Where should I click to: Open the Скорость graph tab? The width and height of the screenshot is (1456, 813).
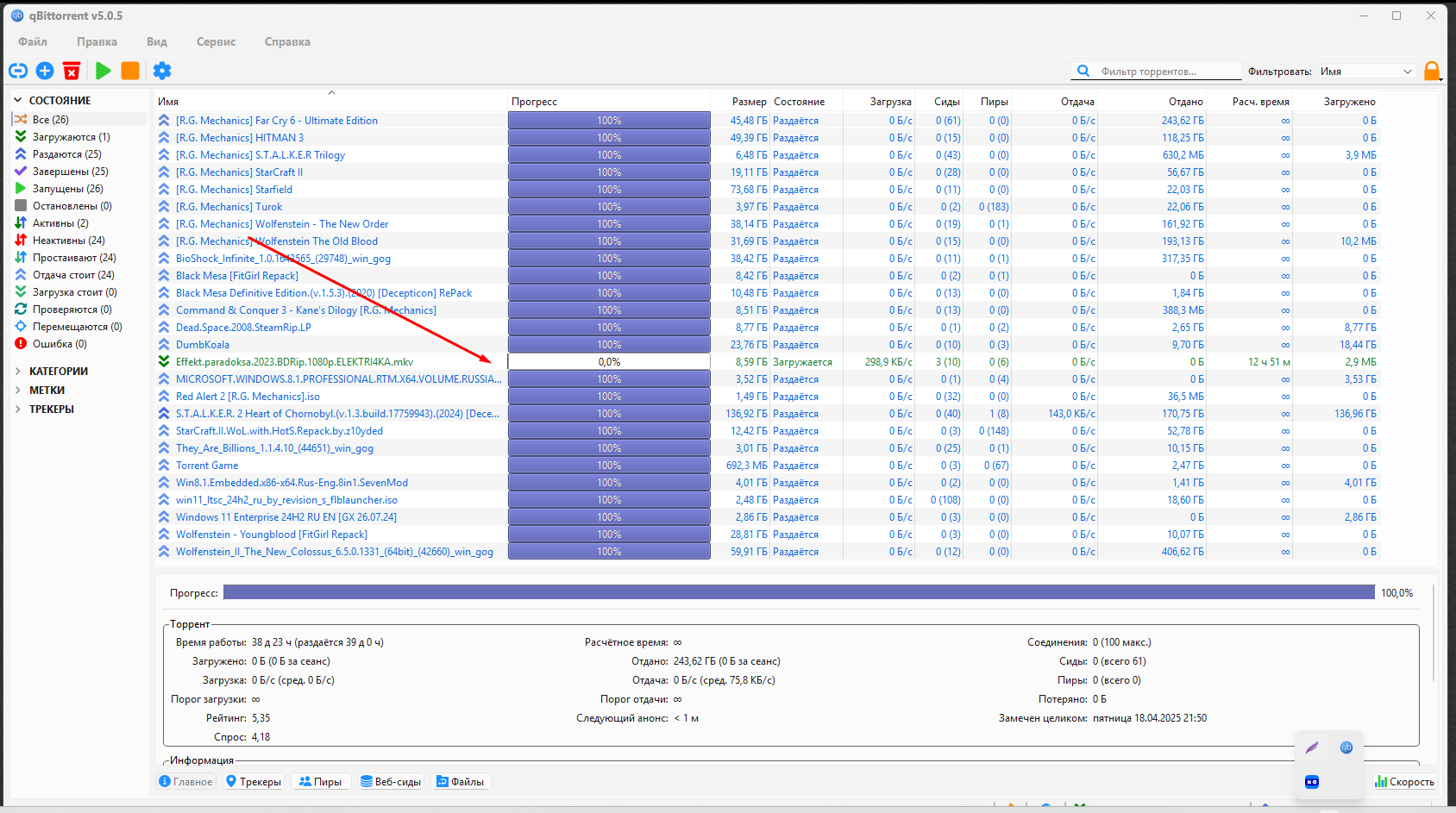pos(1404,782)
